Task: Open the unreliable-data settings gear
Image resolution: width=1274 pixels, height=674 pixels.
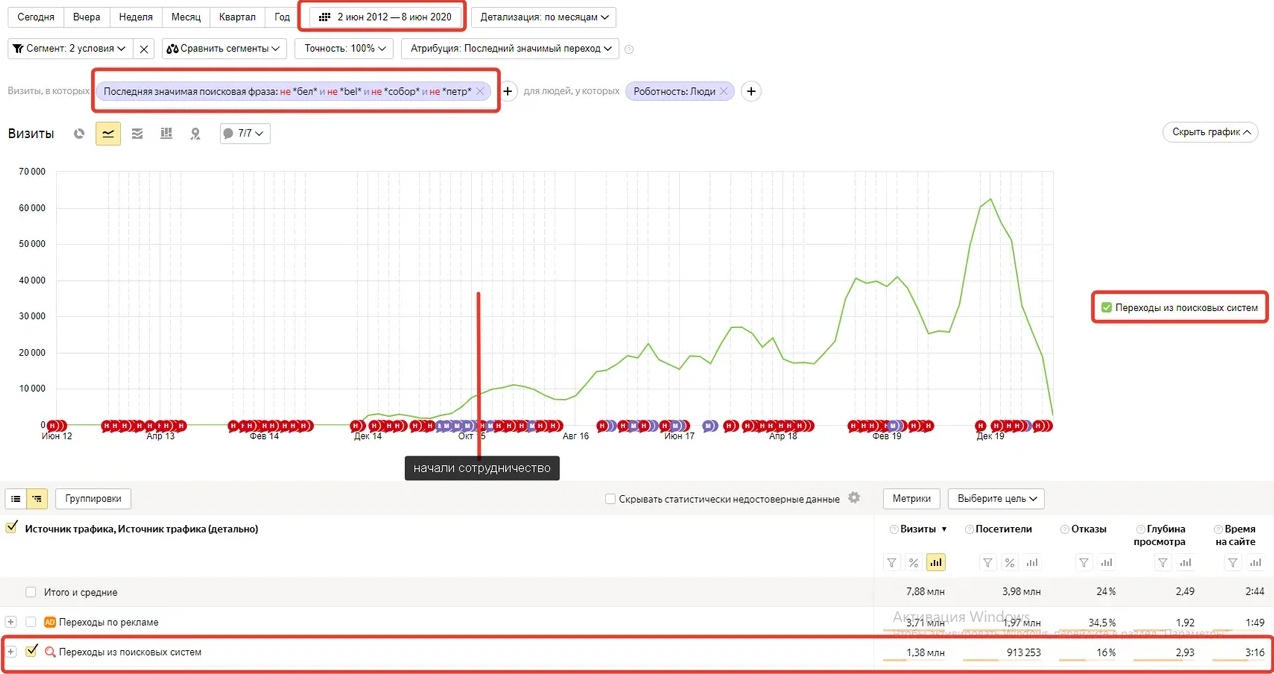Action: (854, 498)
